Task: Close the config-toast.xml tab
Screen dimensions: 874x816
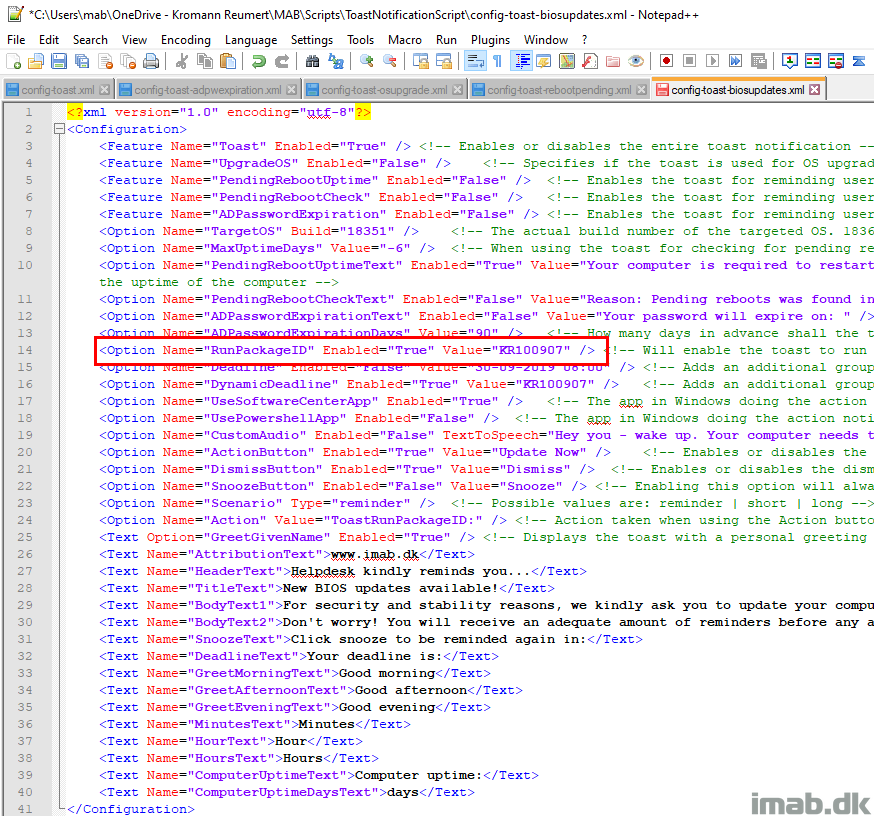Action: click(104, 90)
